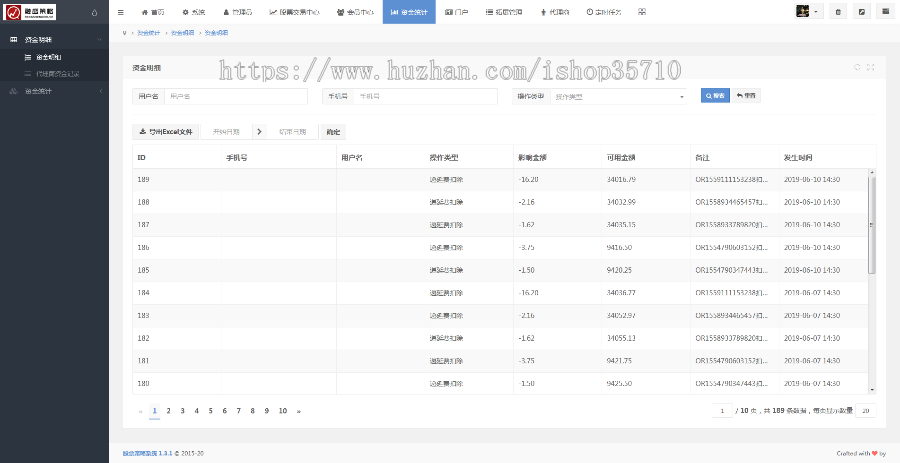
Task: Click the 用户名 search input field
Action: point(235,97)
